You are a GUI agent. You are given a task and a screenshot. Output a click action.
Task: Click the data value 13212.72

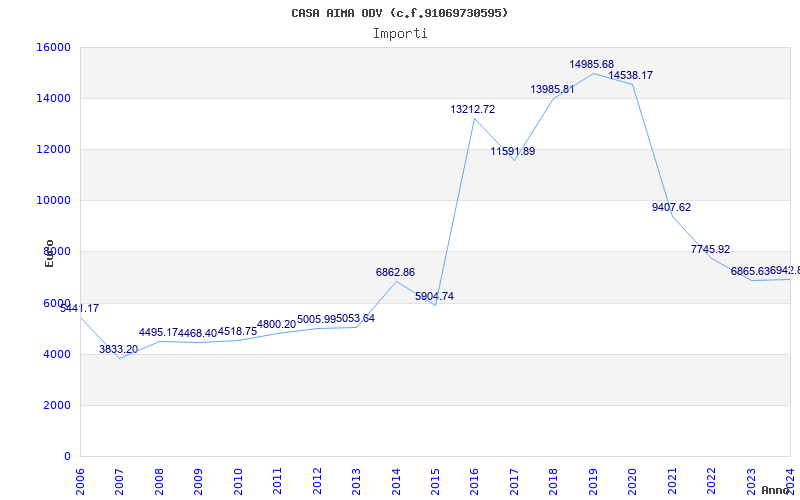tap(472, 109)
